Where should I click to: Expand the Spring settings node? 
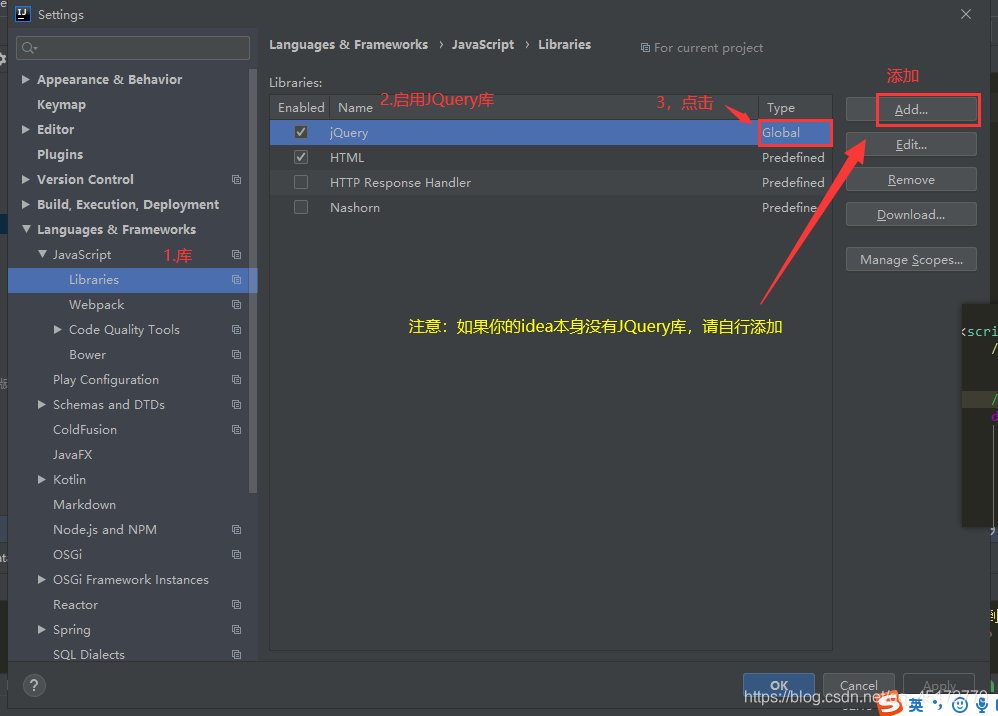[x=41, y=629]
